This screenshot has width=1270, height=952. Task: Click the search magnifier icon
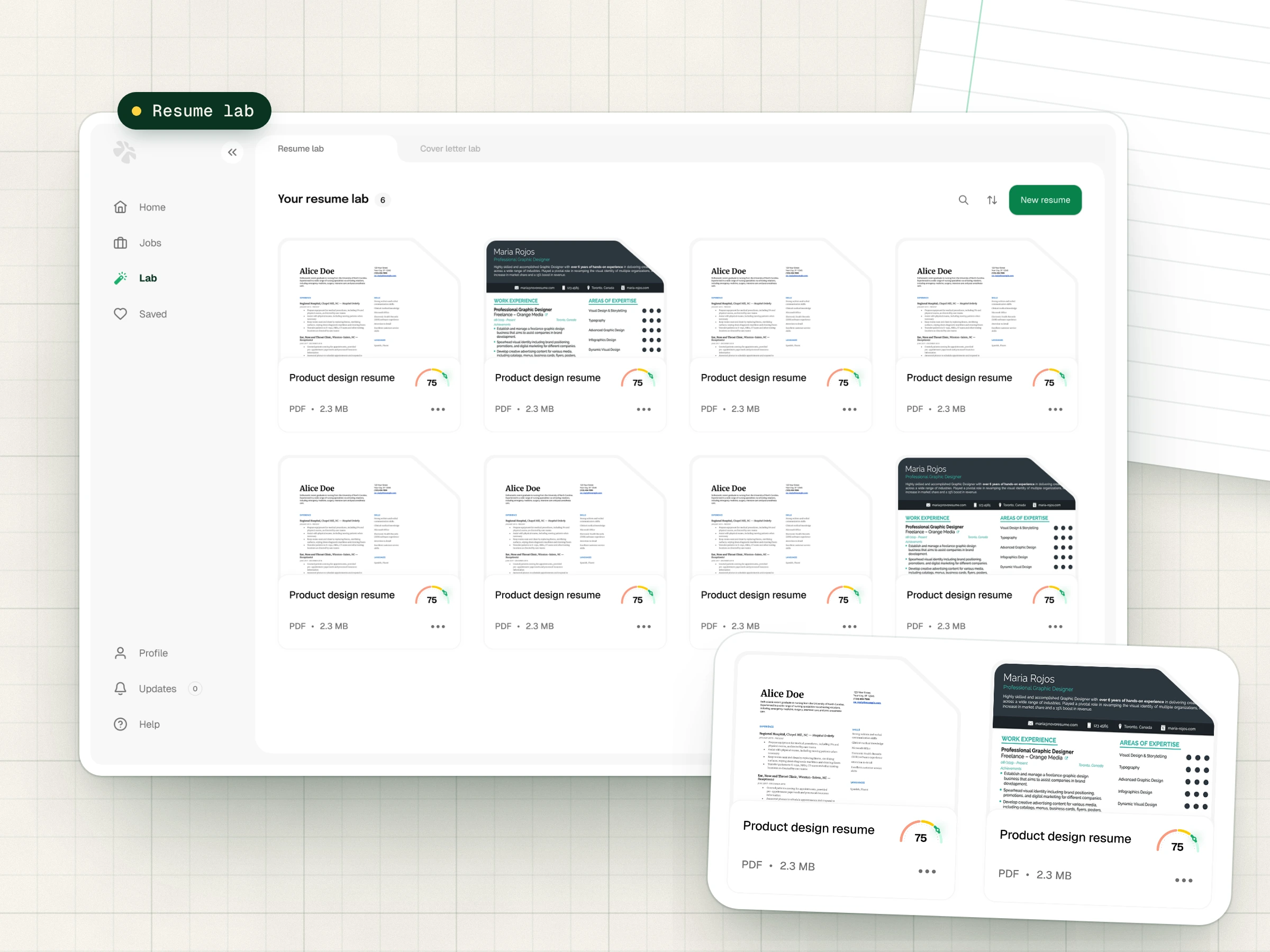tap(964, 200)
